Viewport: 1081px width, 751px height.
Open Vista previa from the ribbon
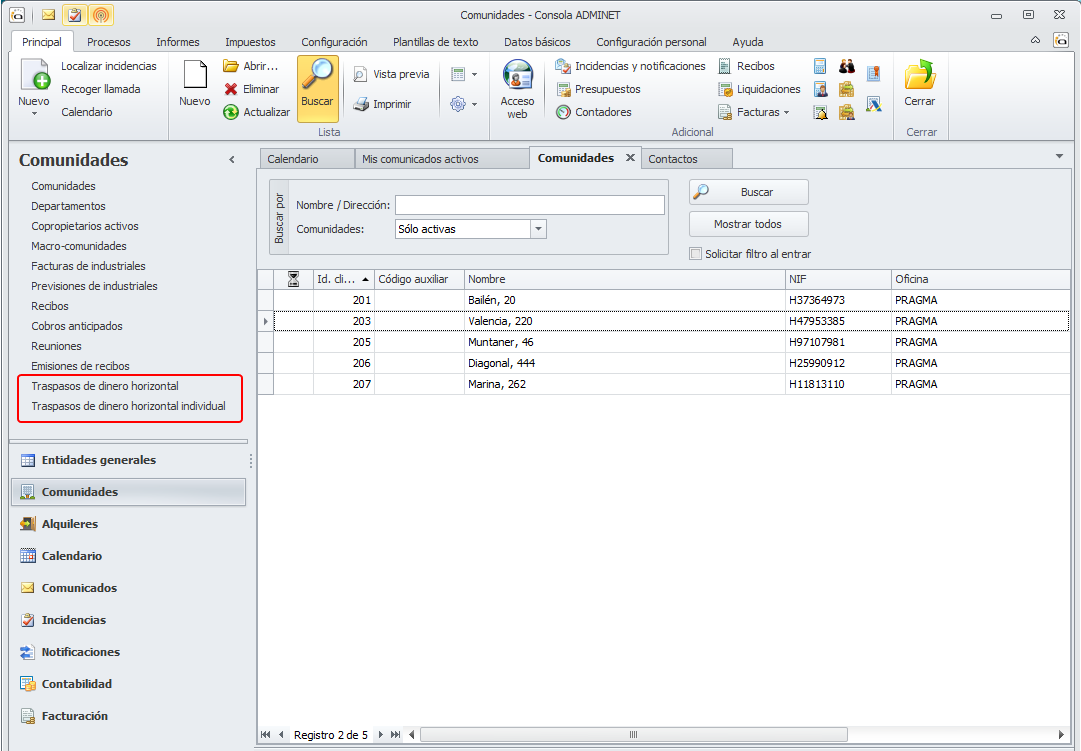[361, 74]
